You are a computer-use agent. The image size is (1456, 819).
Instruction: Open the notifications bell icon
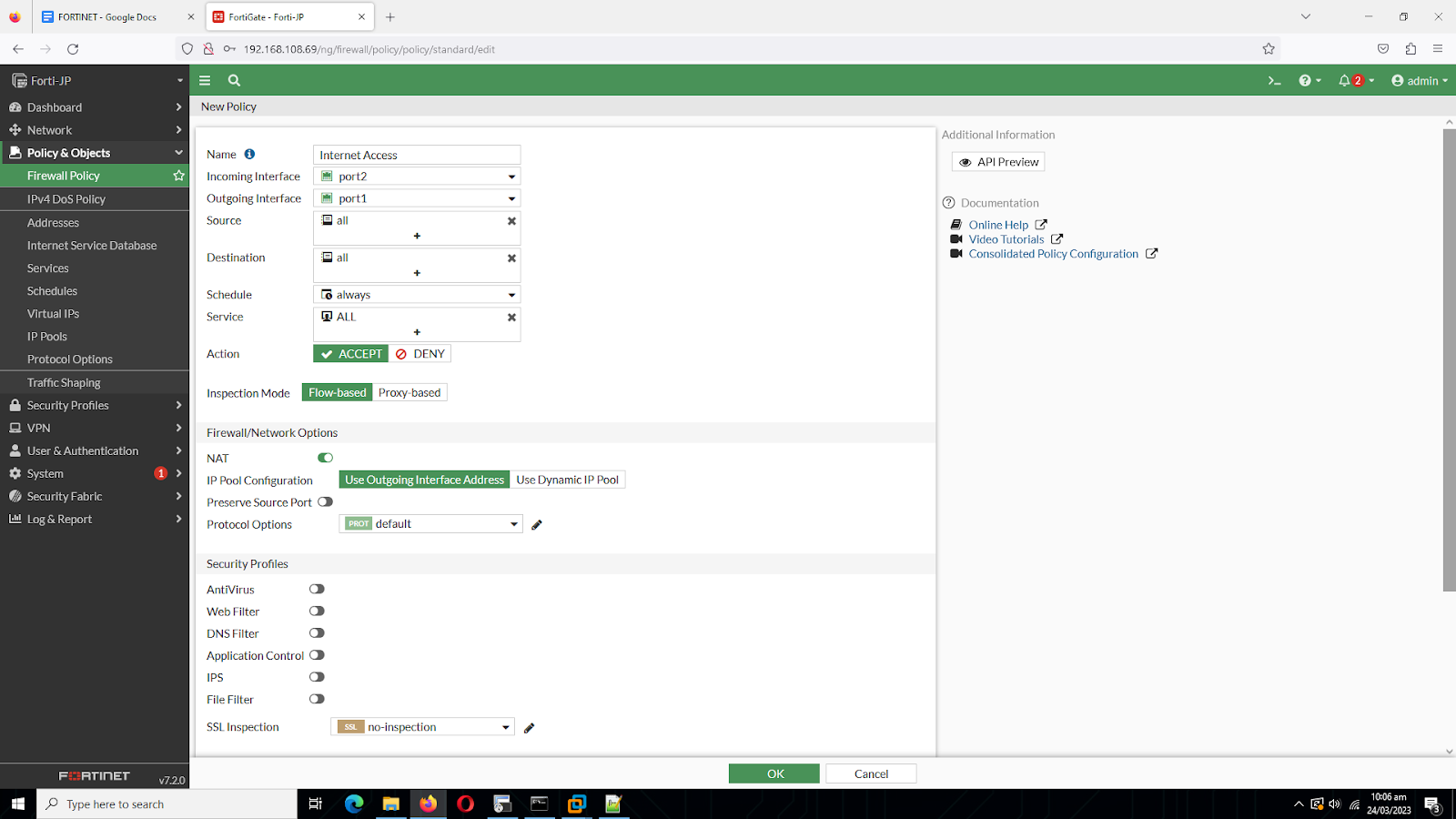tap(1356, 81)
